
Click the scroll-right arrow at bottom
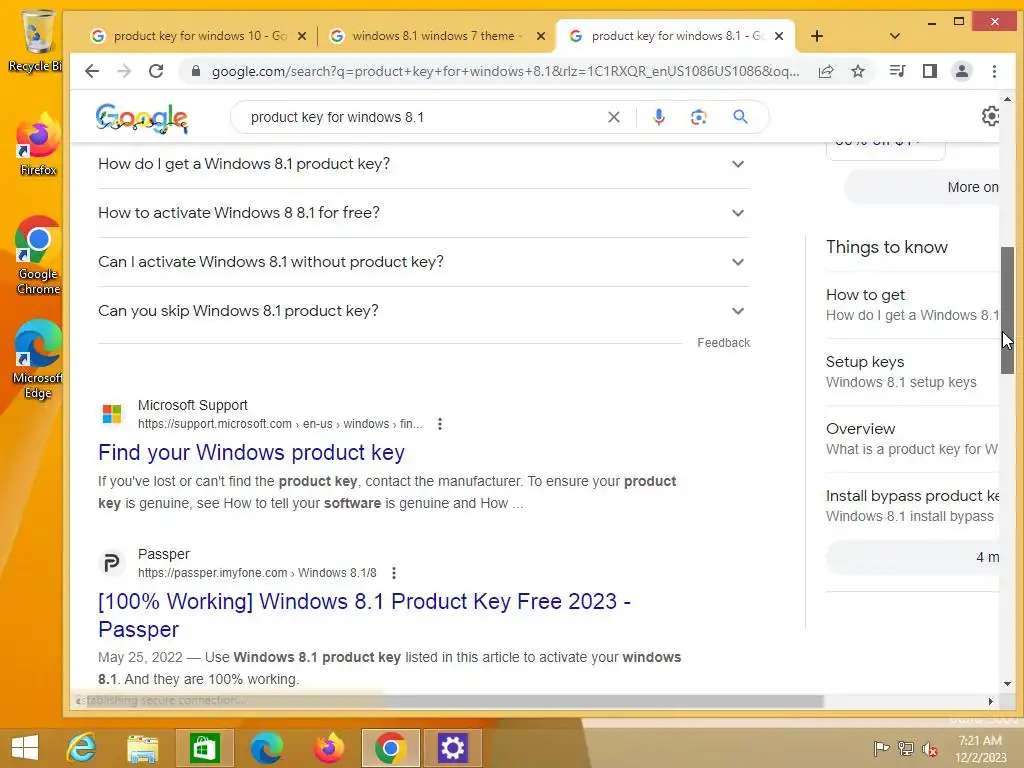tap(991, 701)
